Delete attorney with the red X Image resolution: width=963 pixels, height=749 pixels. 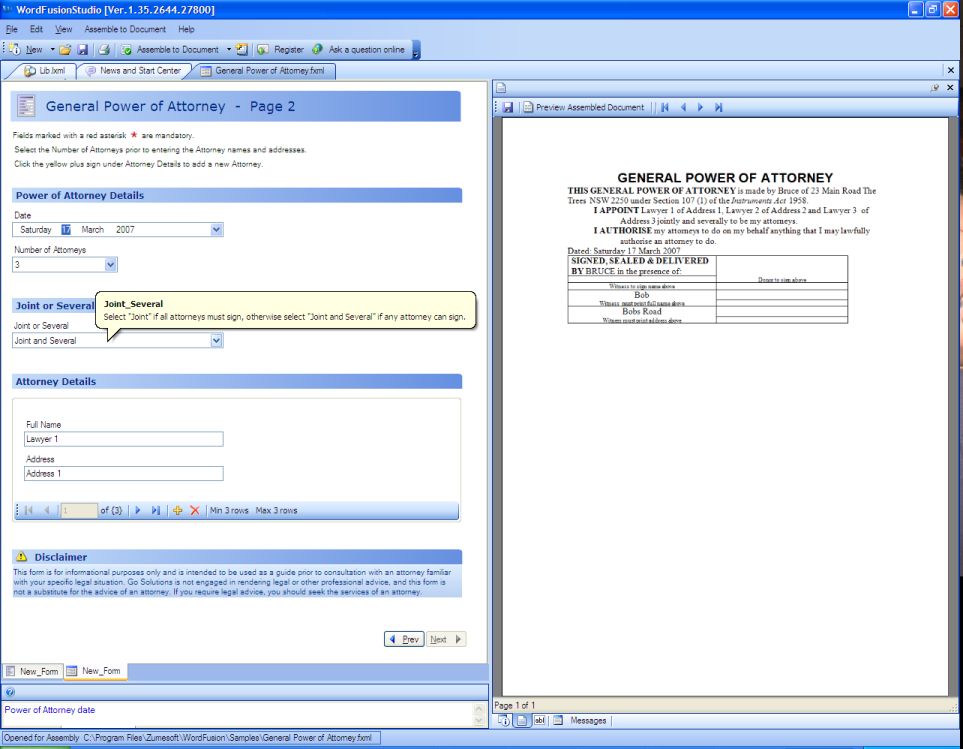coord(195,510)
